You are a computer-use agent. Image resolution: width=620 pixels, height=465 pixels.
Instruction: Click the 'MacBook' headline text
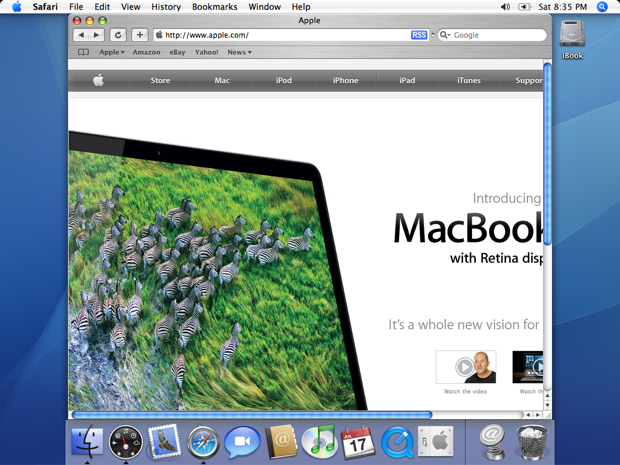[469, 228]
